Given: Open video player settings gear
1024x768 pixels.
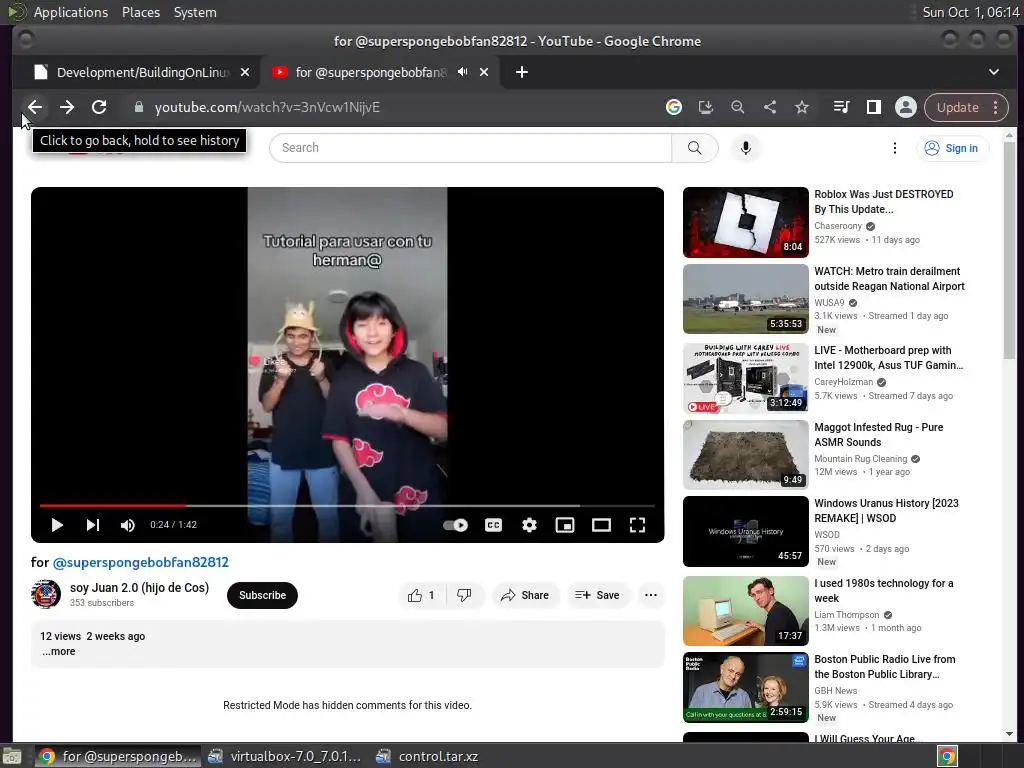Looking at the screenshot, I should [x=530, y=525].
